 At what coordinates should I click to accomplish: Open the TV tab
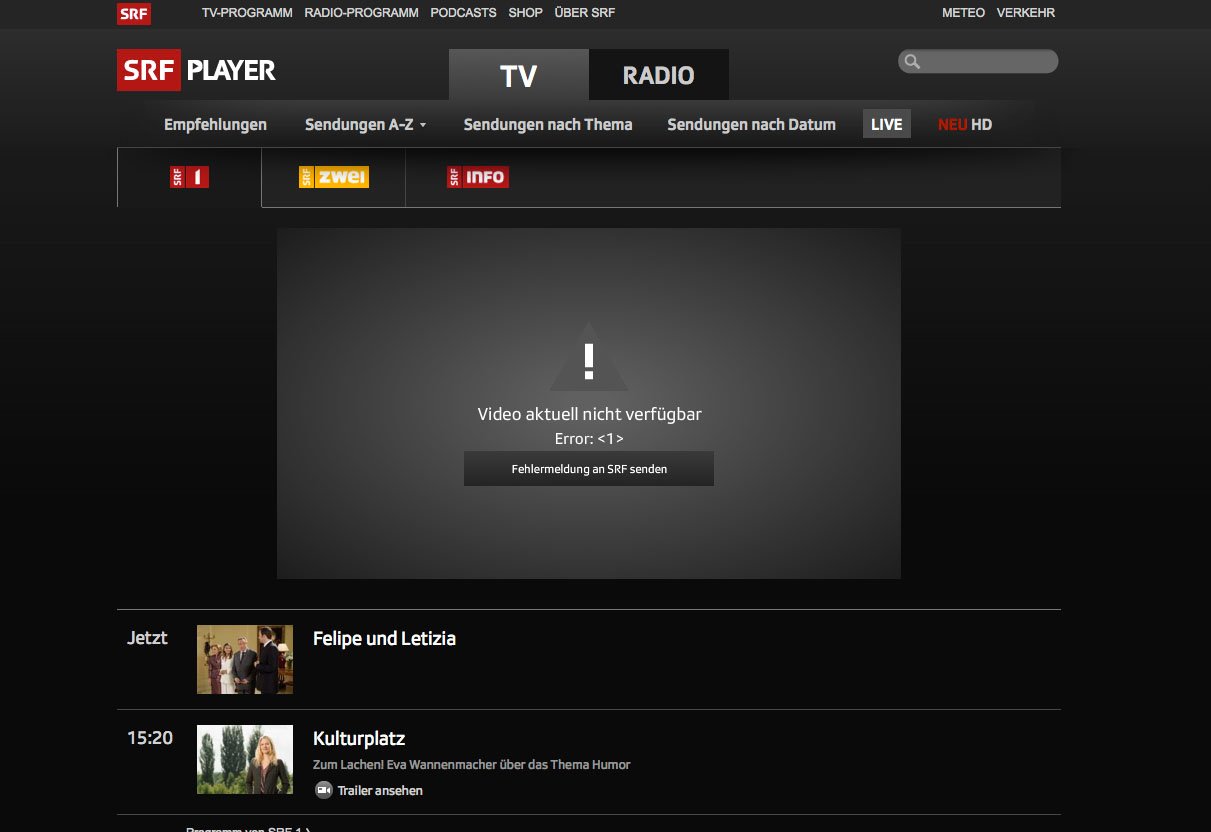tap(519, 75)
